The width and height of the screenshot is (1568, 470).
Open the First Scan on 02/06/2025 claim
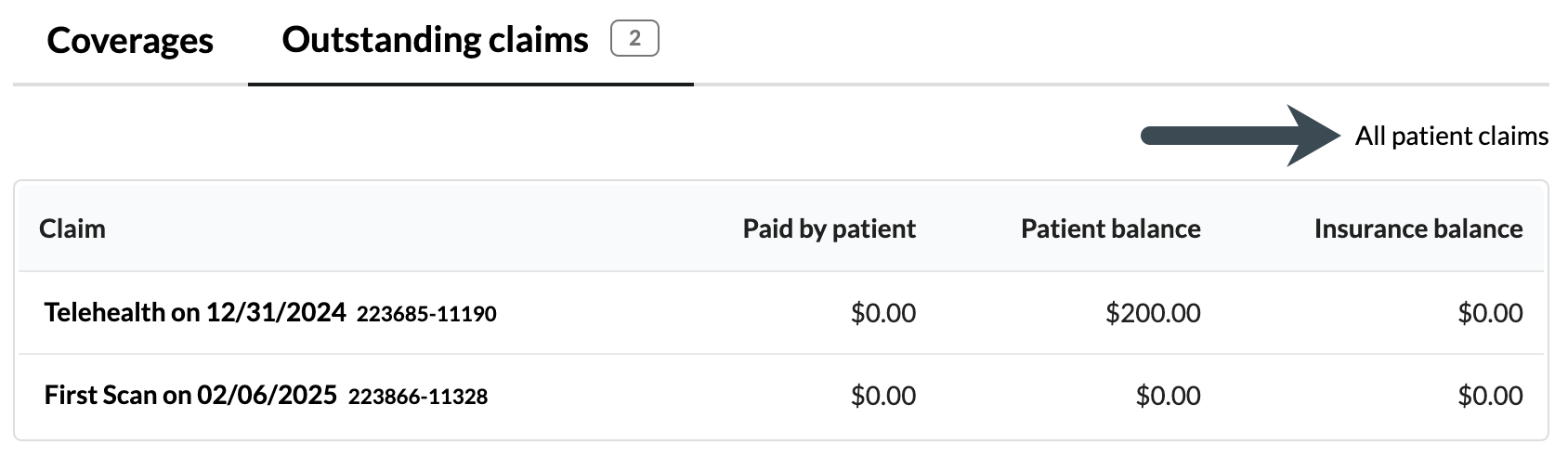coord(190,396)
